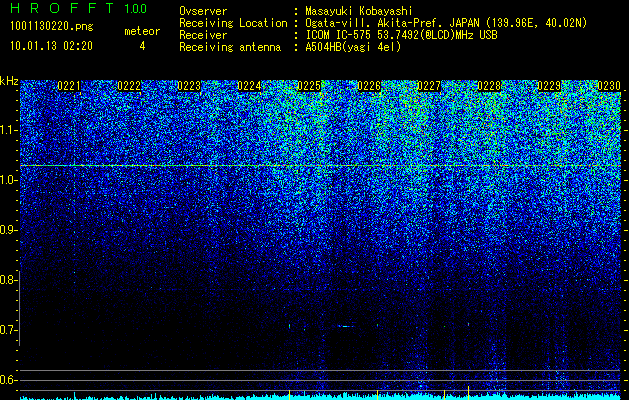Click the HROFFT 1.0.0 title text

(x=78, y=8)
